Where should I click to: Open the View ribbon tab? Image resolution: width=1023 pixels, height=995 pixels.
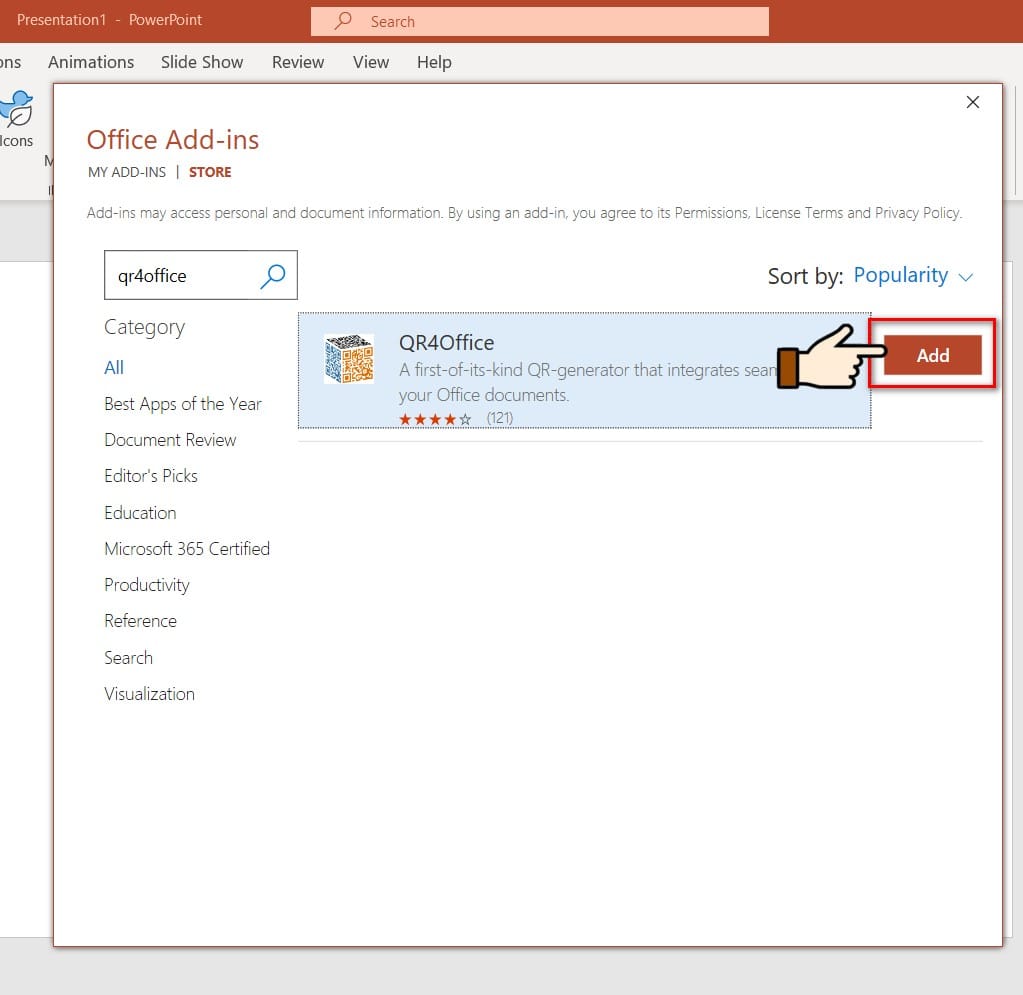point(371,62)
